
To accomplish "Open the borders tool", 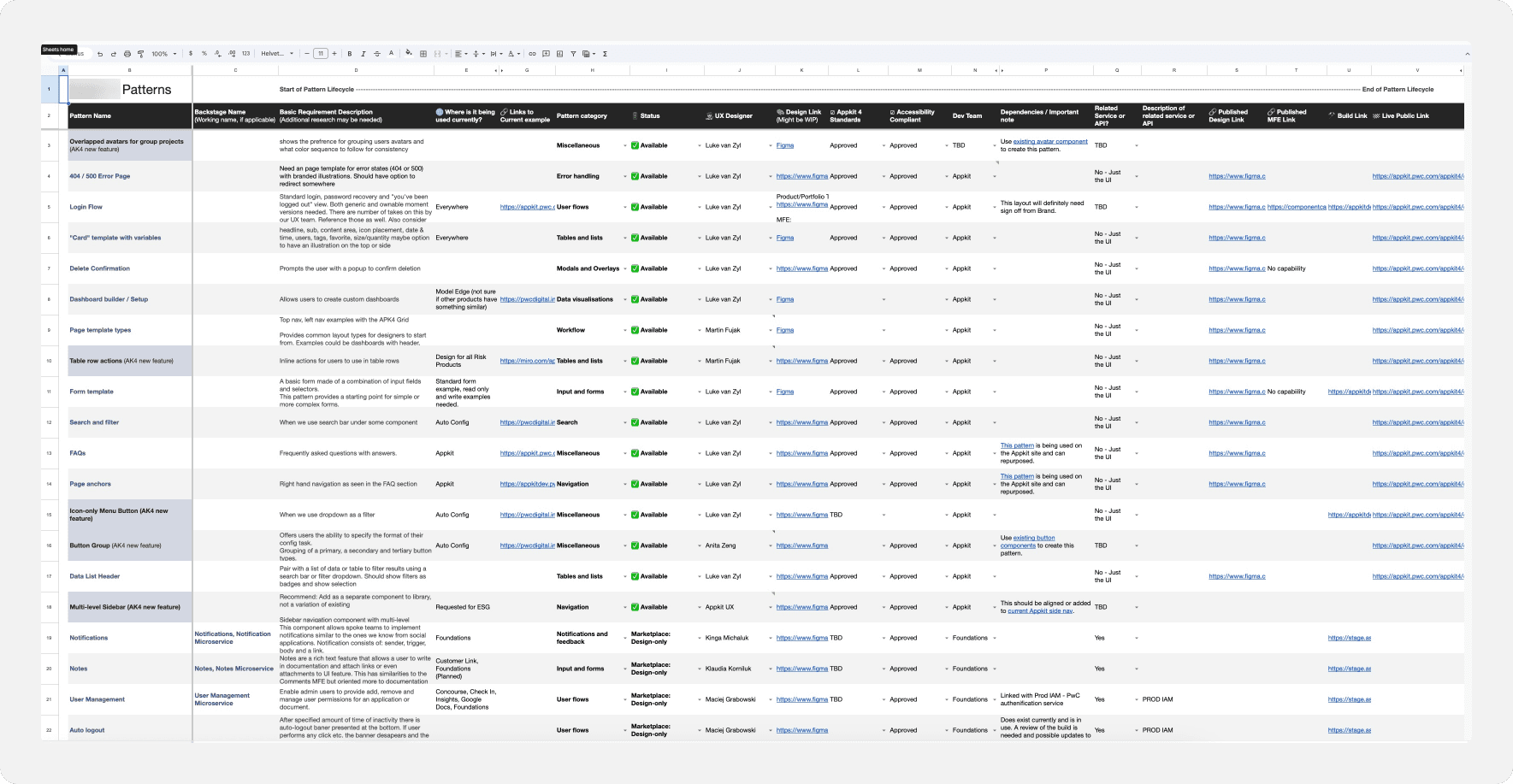I will tap(423, 54).
